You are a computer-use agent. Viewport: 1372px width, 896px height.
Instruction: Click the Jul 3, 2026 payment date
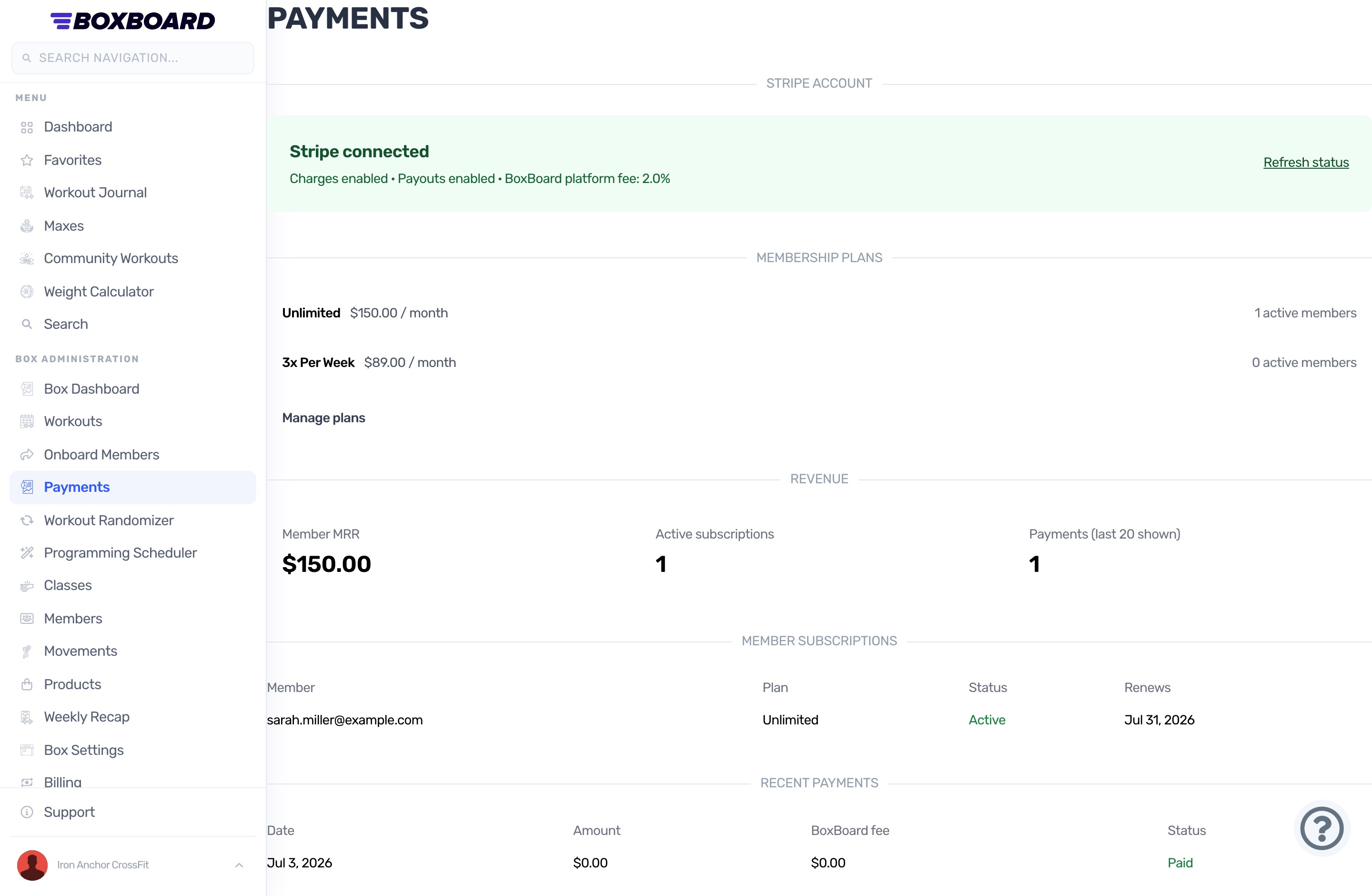coord(299,863)
